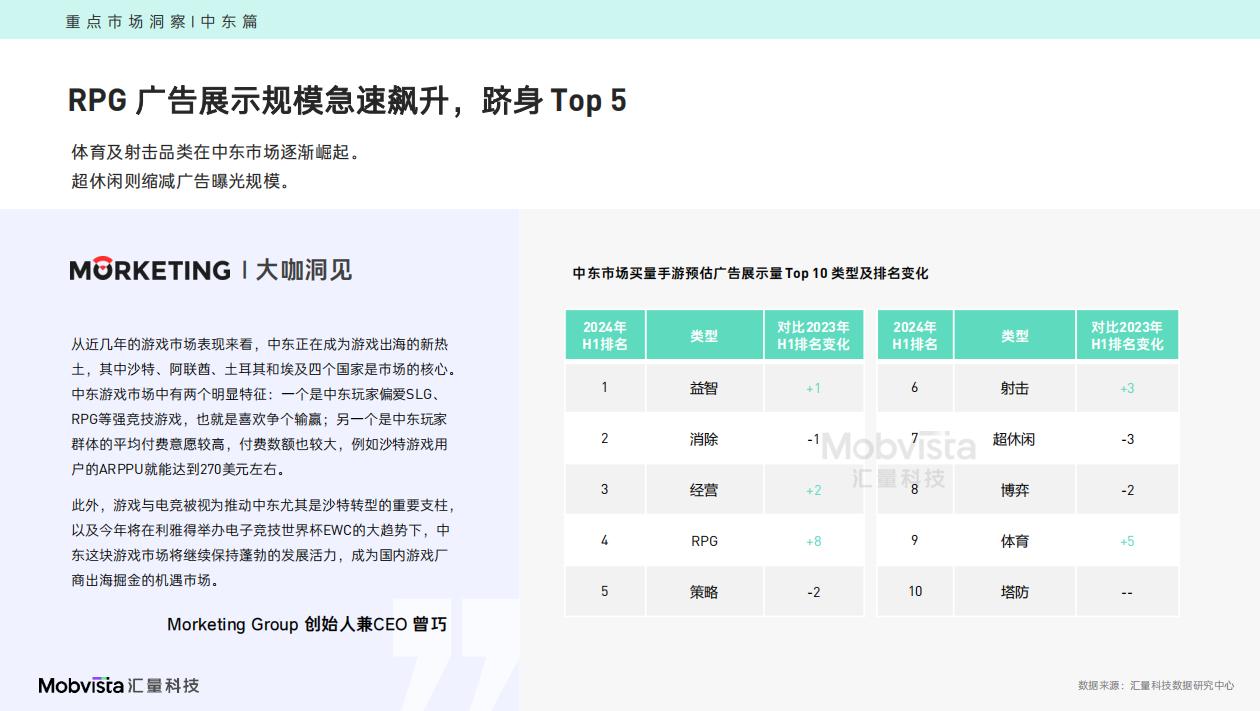The image size is (1260, 711).
Task: Click the table title 中东市场买量手游 Top 10
Action: [x=750, y=273]
